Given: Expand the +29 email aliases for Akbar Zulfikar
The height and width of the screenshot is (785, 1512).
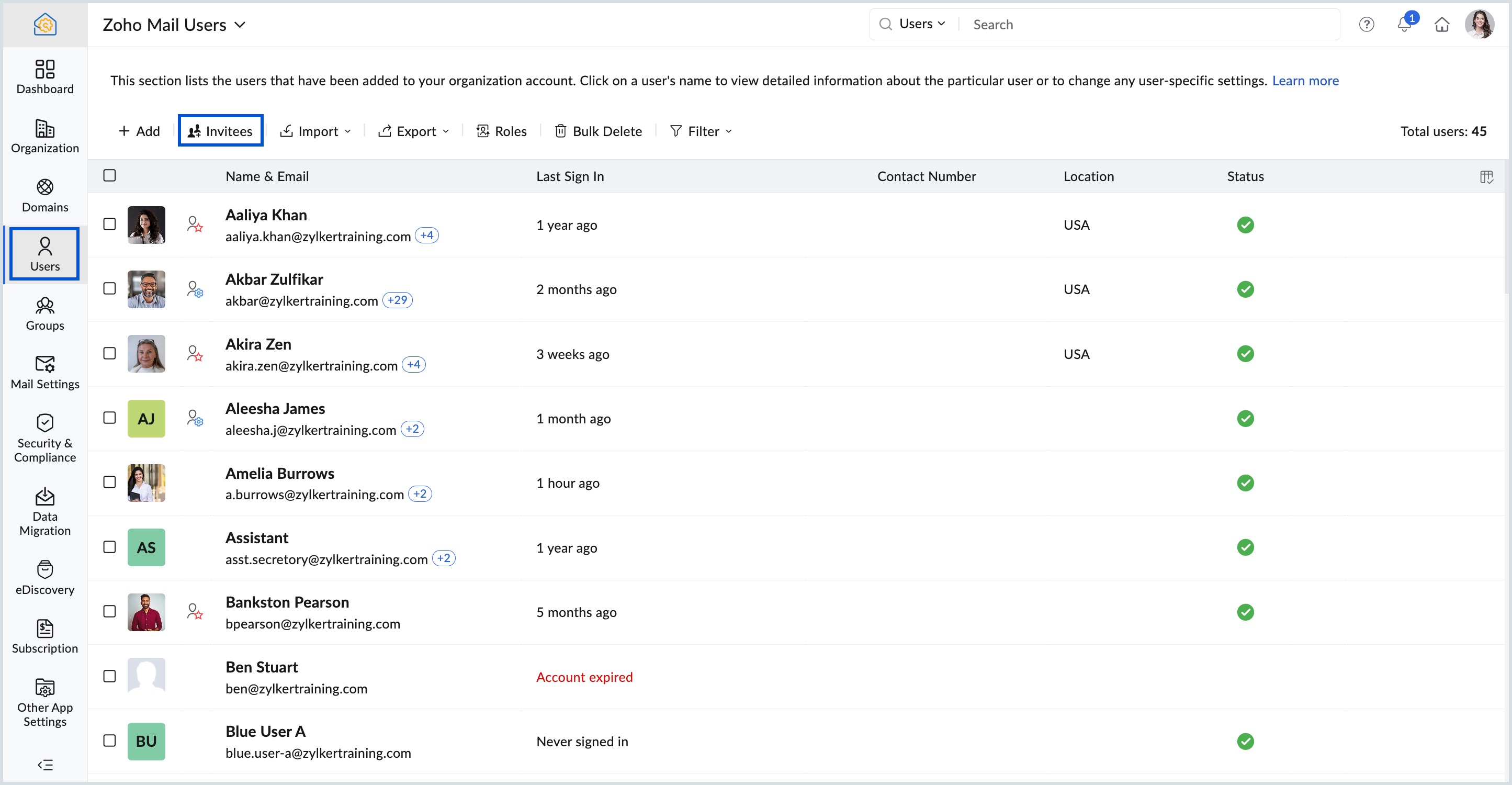Looking at the screenshot, I should point(398,300).
